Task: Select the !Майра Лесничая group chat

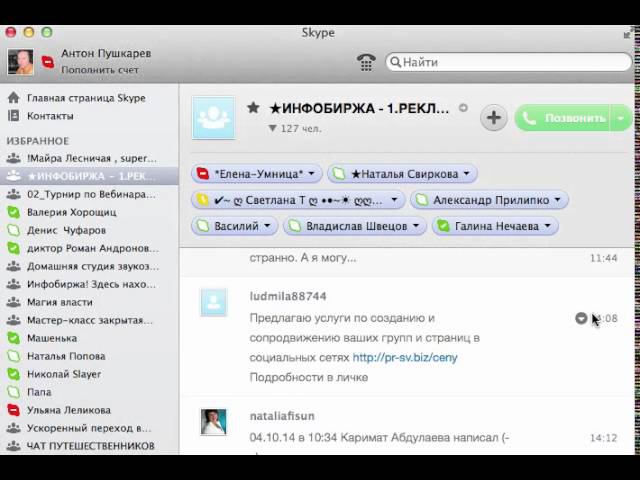Action: (x=89, y=158)
